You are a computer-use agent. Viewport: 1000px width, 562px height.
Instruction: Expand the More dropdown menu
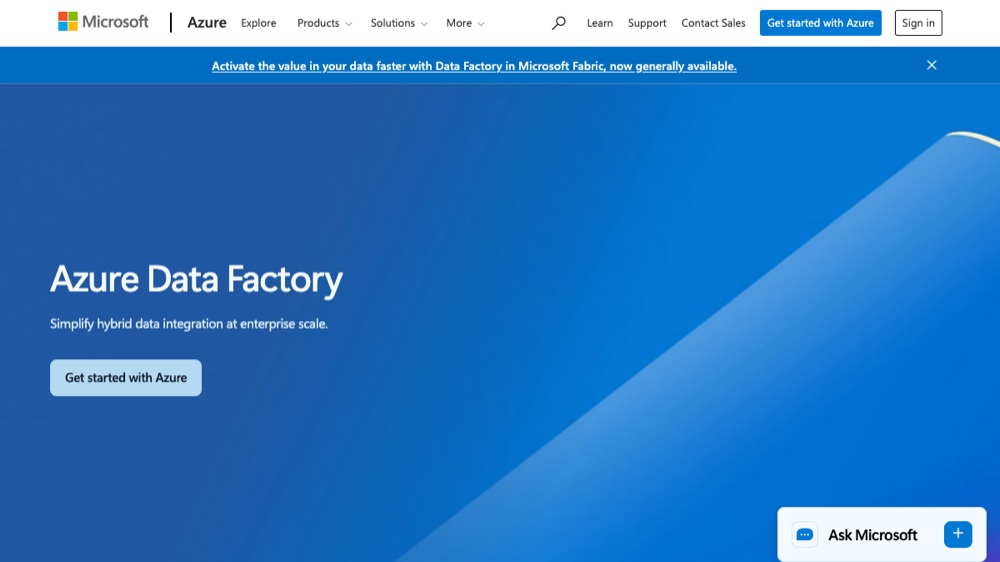pos(465,23)
